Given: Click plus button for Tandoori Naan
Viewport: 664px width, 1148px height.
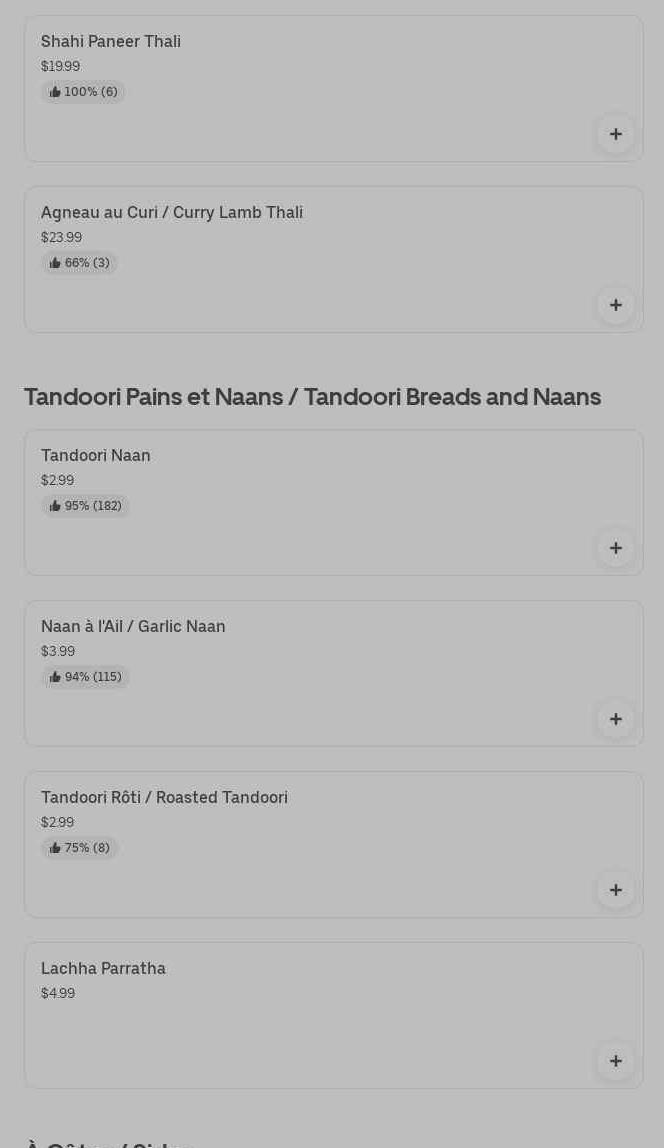Looking at the screenshot, I should (x=616, y=548).
